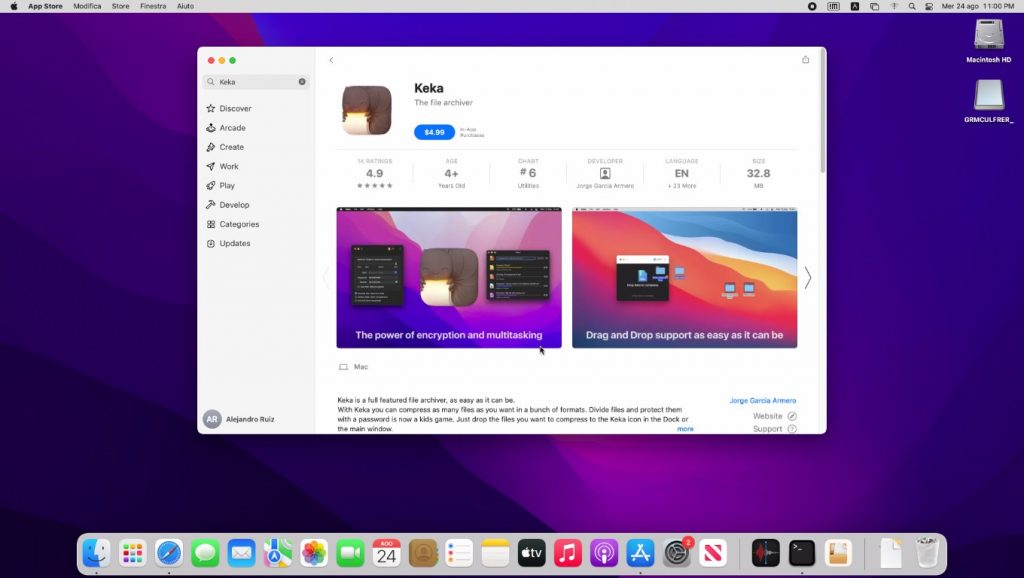The image size is (1024, 578).
Task: Expand description with the more link
Action: [x=685, y=429]
